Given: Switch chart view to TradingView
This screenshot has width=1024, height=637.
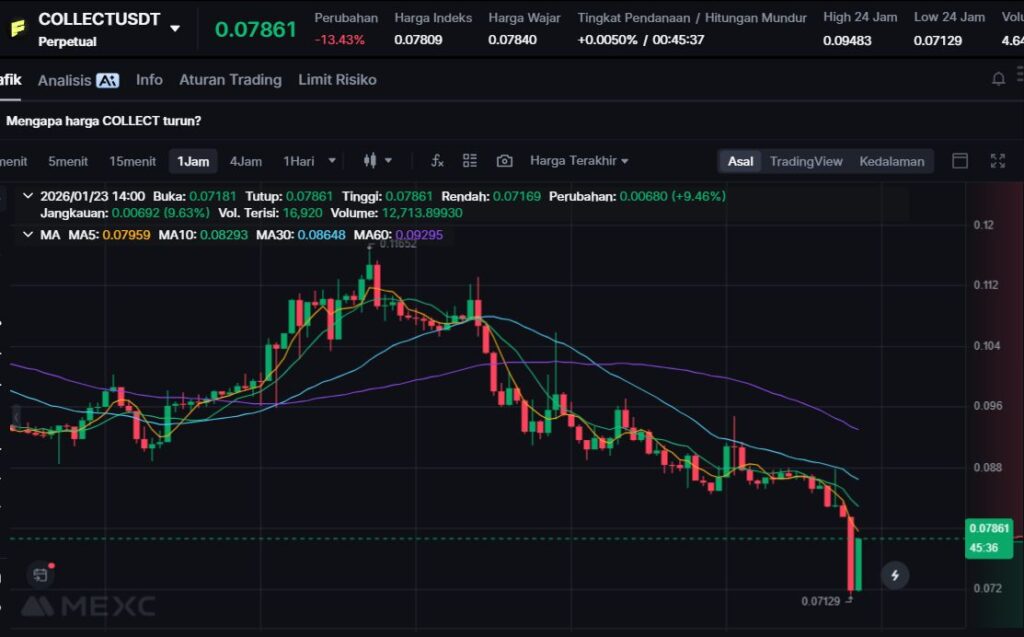Looking at the screenshot, I should coord(805,161).
